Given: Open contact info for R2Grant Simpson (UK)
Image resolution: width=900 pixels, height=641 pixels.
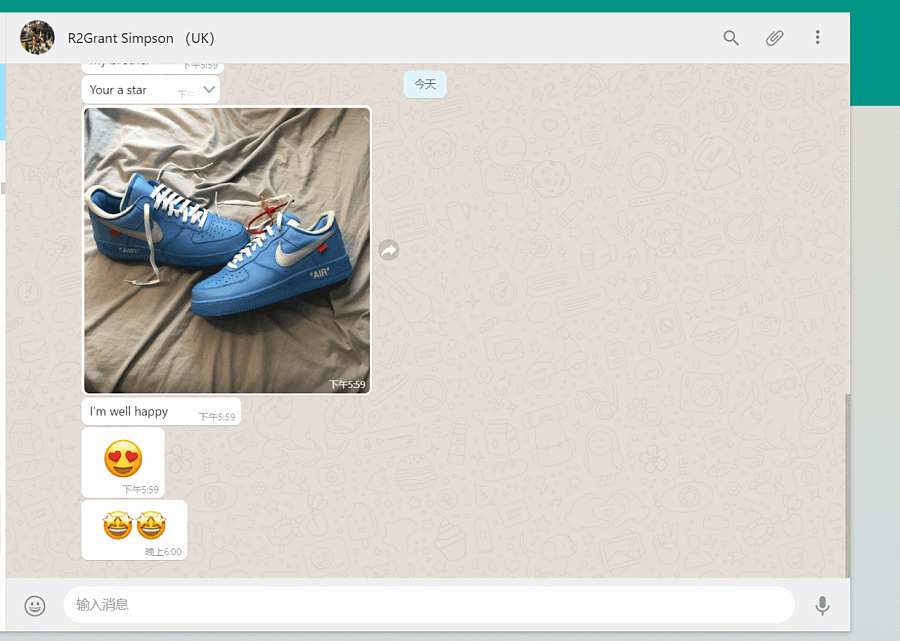Looking at the screenshot, I should pyautogui.click(x=141, y=38).
